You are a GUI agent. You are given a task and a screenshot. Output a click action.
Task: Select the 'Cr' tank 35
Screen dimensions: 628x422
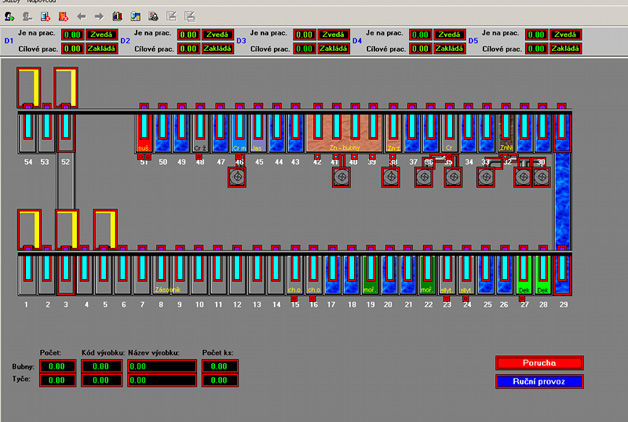449,133
